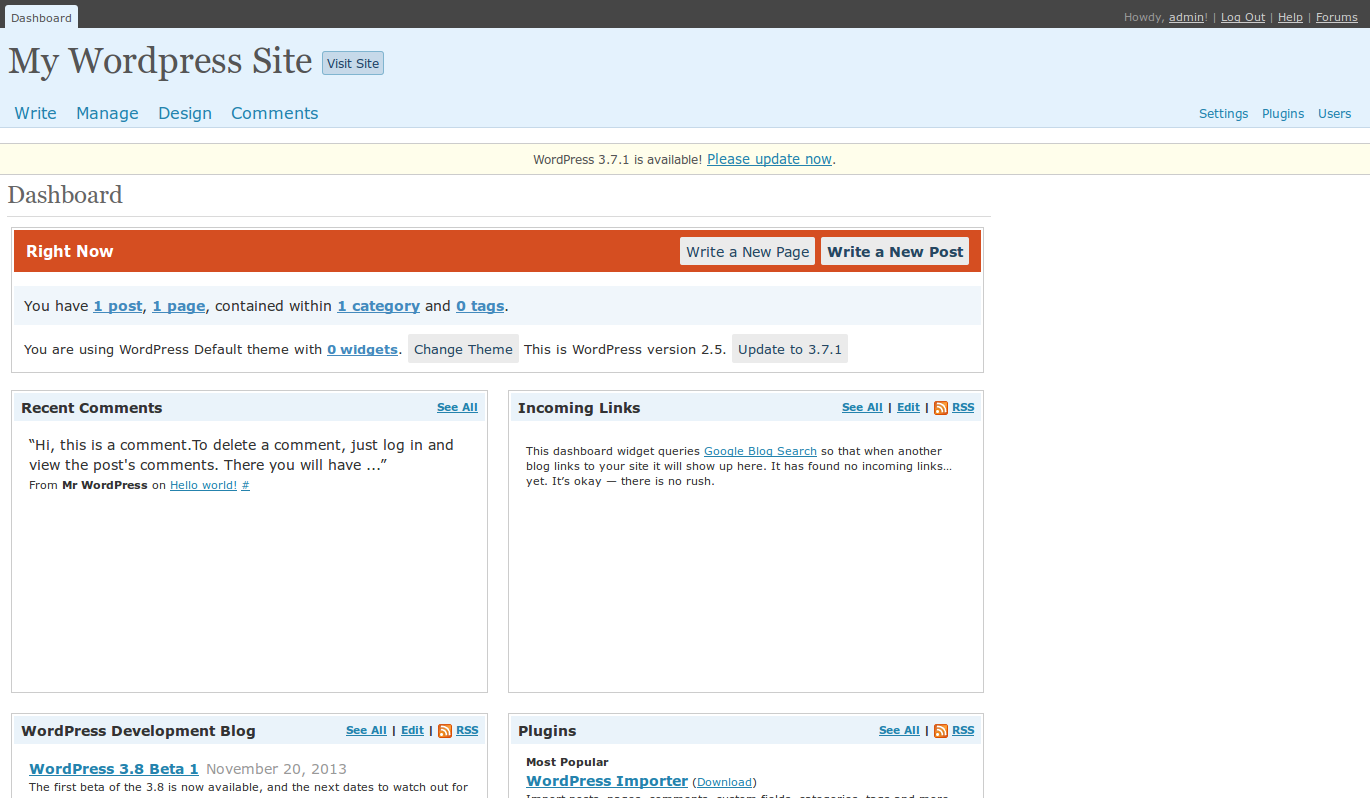Click the '1 page' link

(179, 306)
